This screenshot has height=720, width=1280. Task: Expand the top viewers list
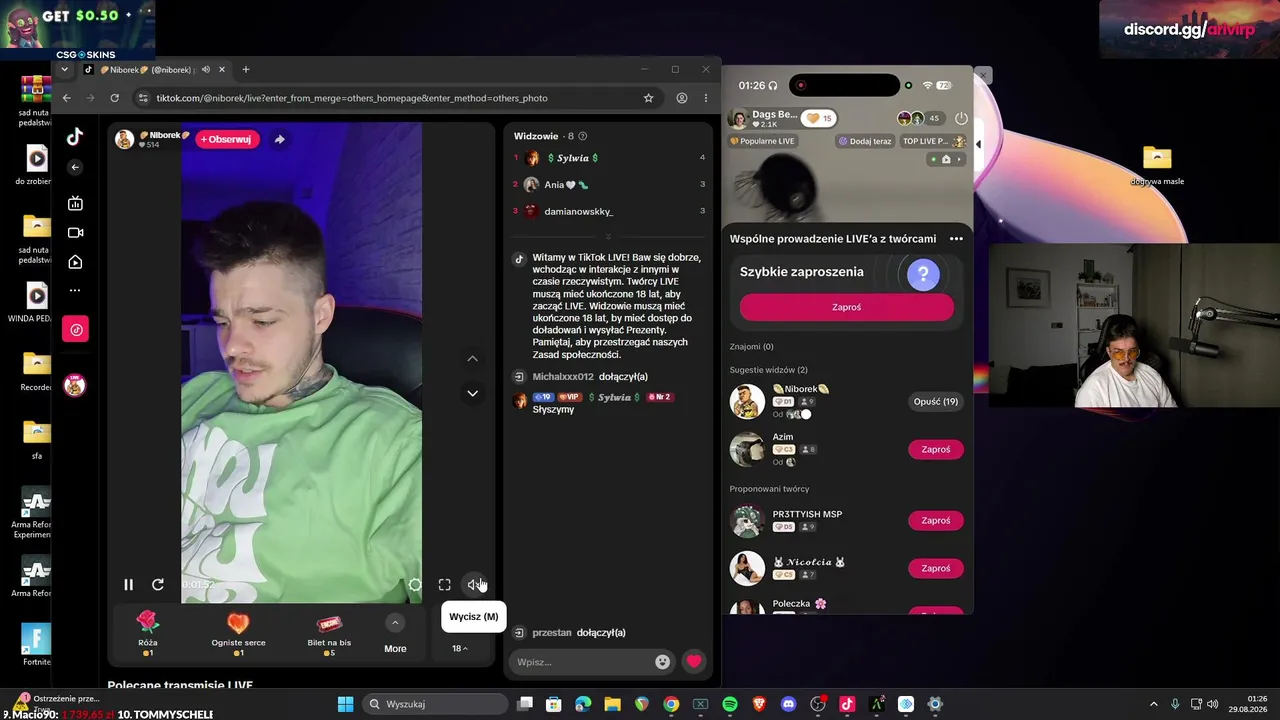tap(608, 236)
